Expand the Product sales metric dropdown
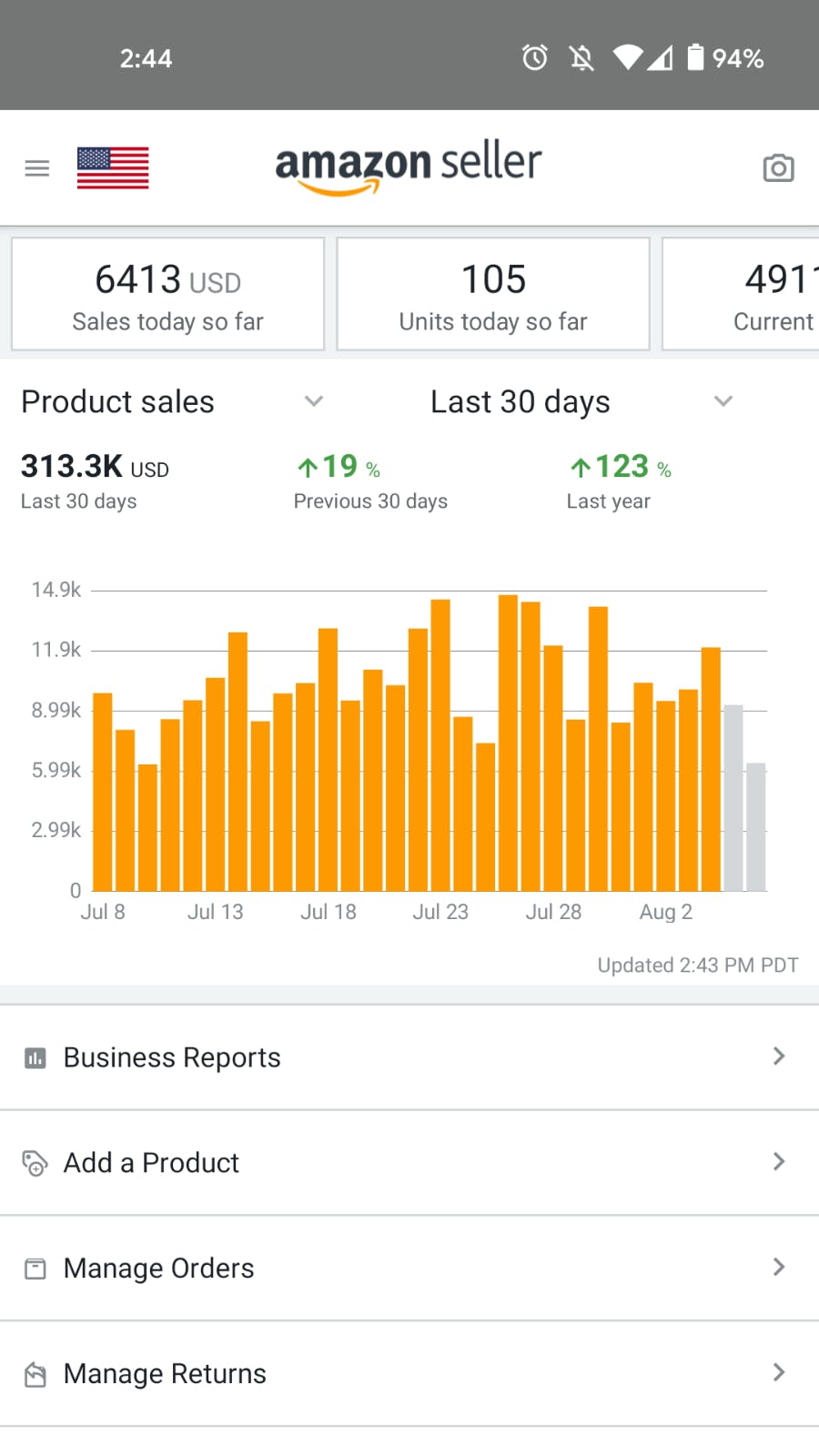Image resolution: width=819 pixels, height=1456 pixels. 314,401
